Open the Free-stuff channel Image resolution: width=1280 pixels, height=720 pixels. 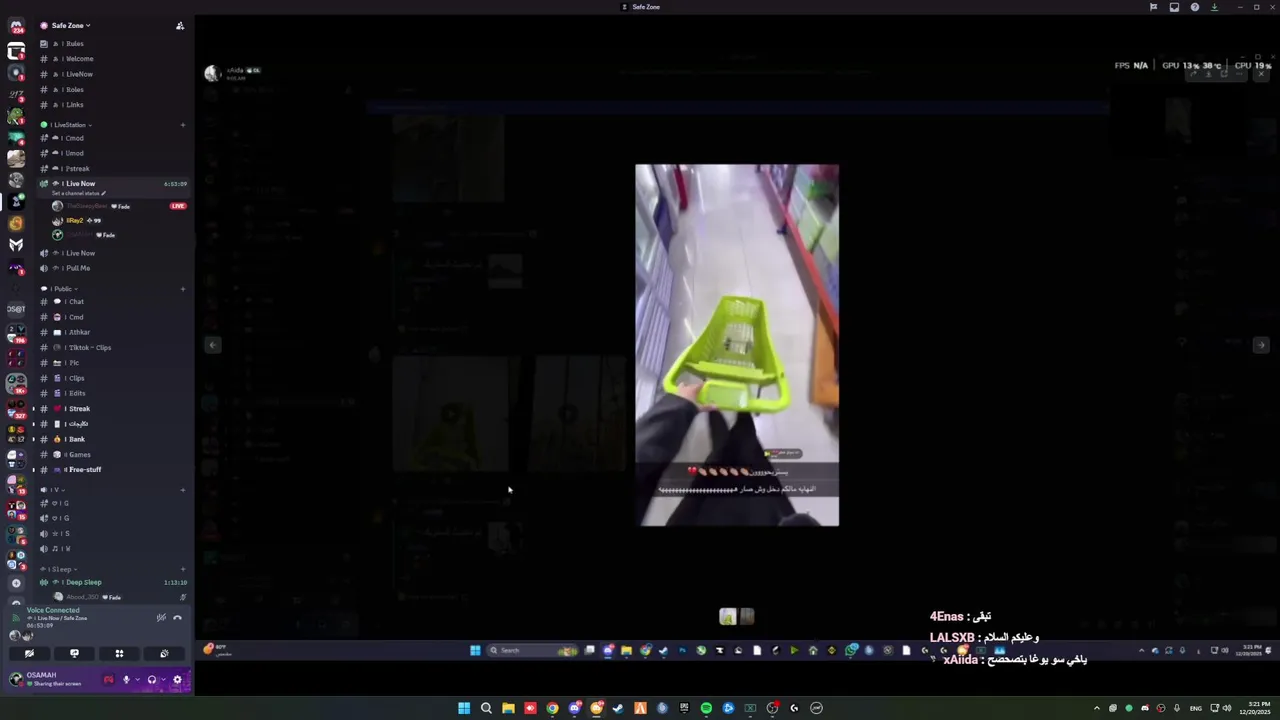click(x=113, y=469)
